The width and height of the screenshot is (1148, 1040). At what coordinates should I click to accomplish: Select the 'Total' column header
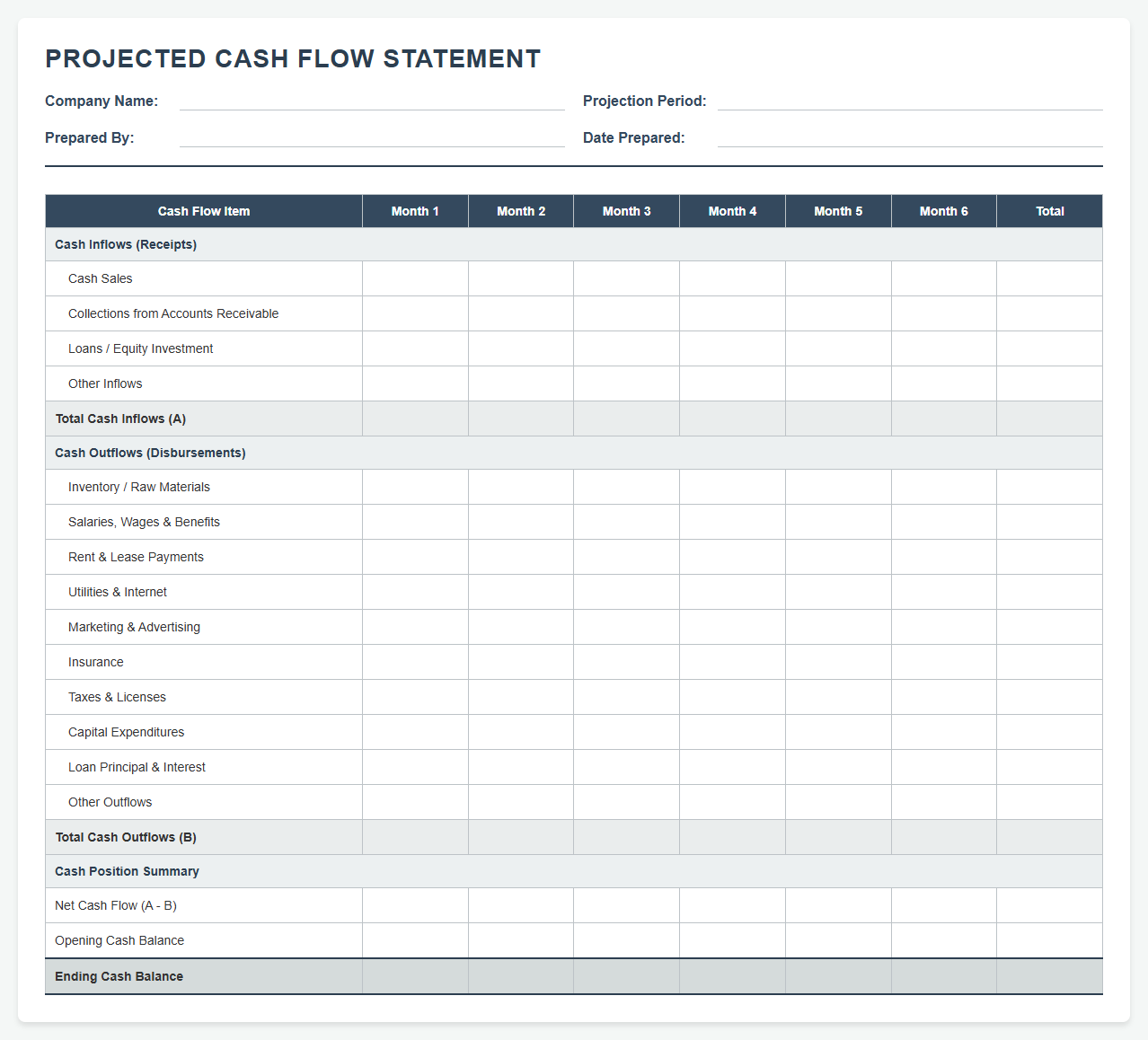tap(1050, 211)
